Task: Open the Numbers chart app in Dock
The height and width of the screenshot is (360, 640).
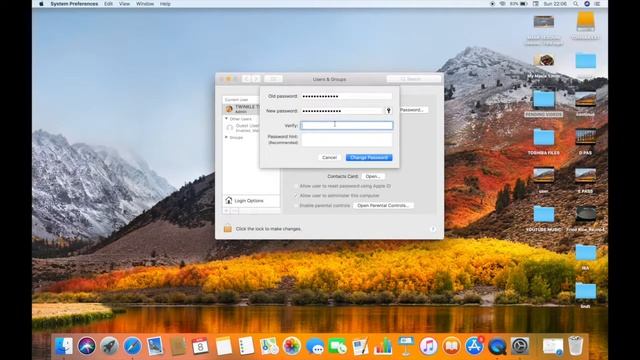Action: pyautogui.click(x=383, y=347)
